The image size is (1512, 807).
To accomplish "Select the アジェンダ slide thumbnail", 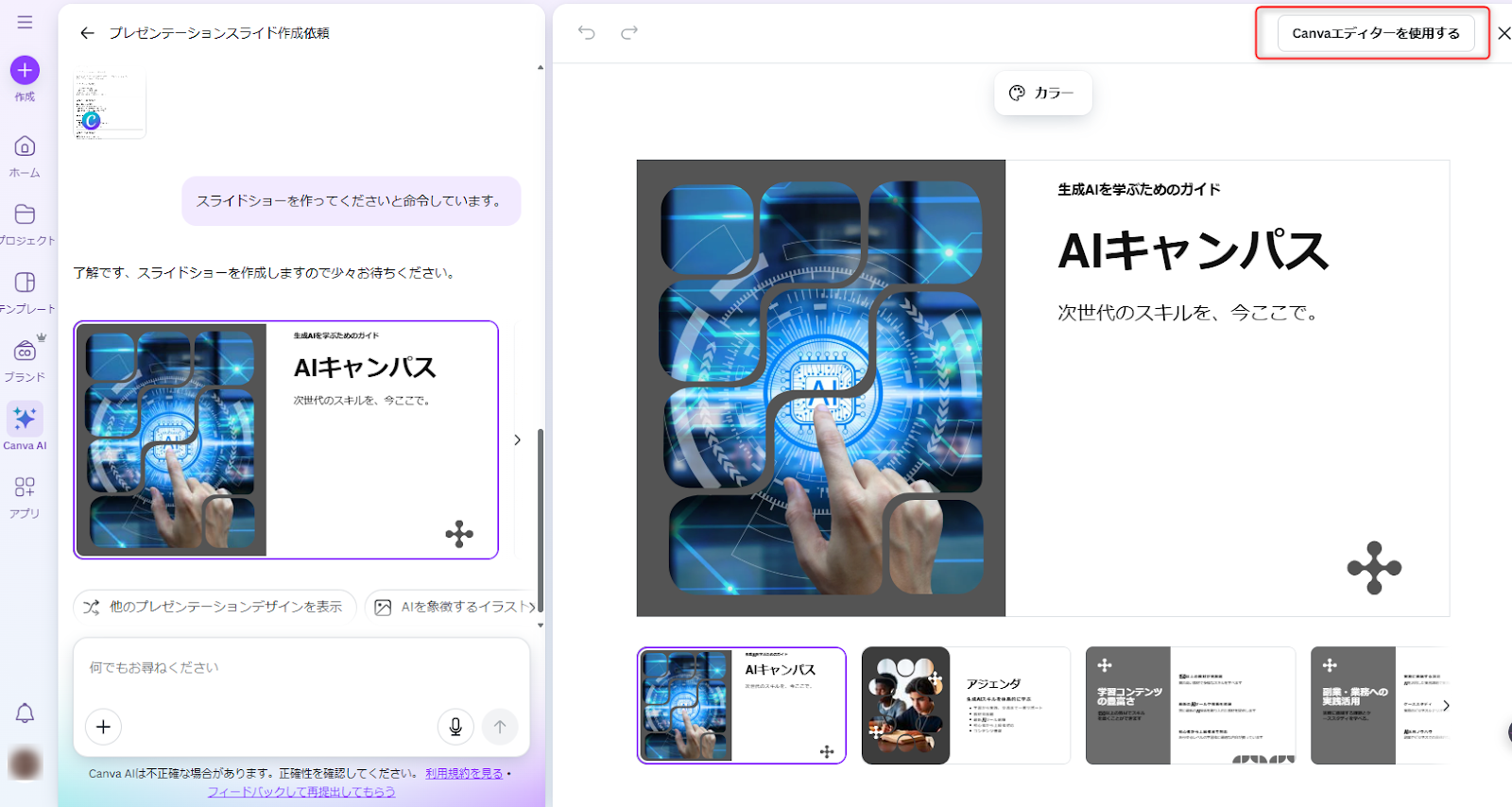I will [965, 705].
